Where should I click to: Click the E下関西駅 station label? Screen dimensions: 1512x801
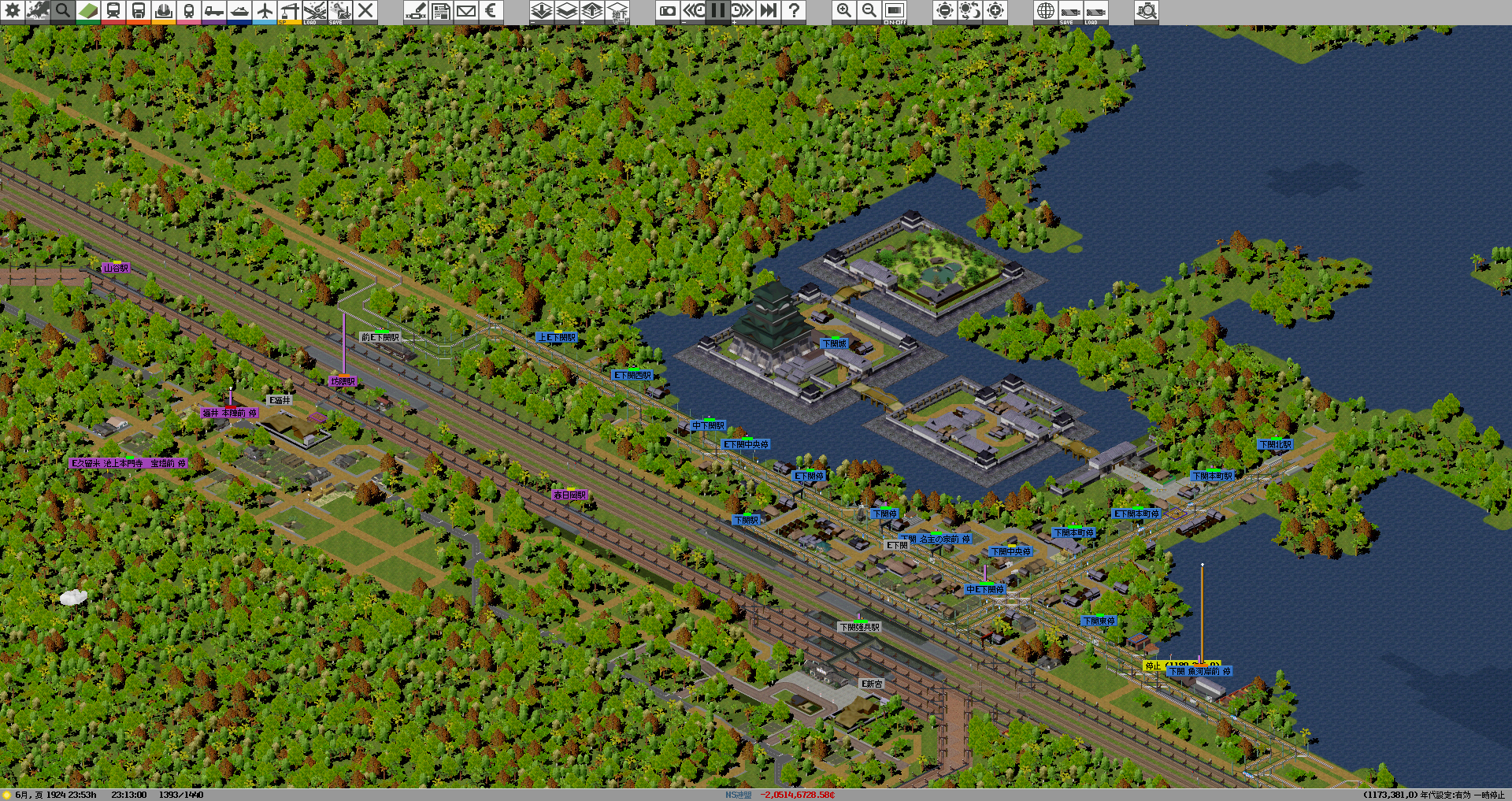pos(632,376)
